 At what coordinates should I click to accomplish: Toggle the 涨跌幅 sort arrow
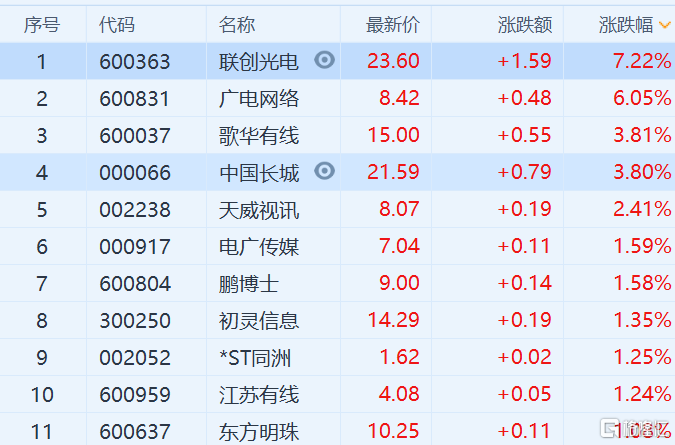tap(665, 26)
